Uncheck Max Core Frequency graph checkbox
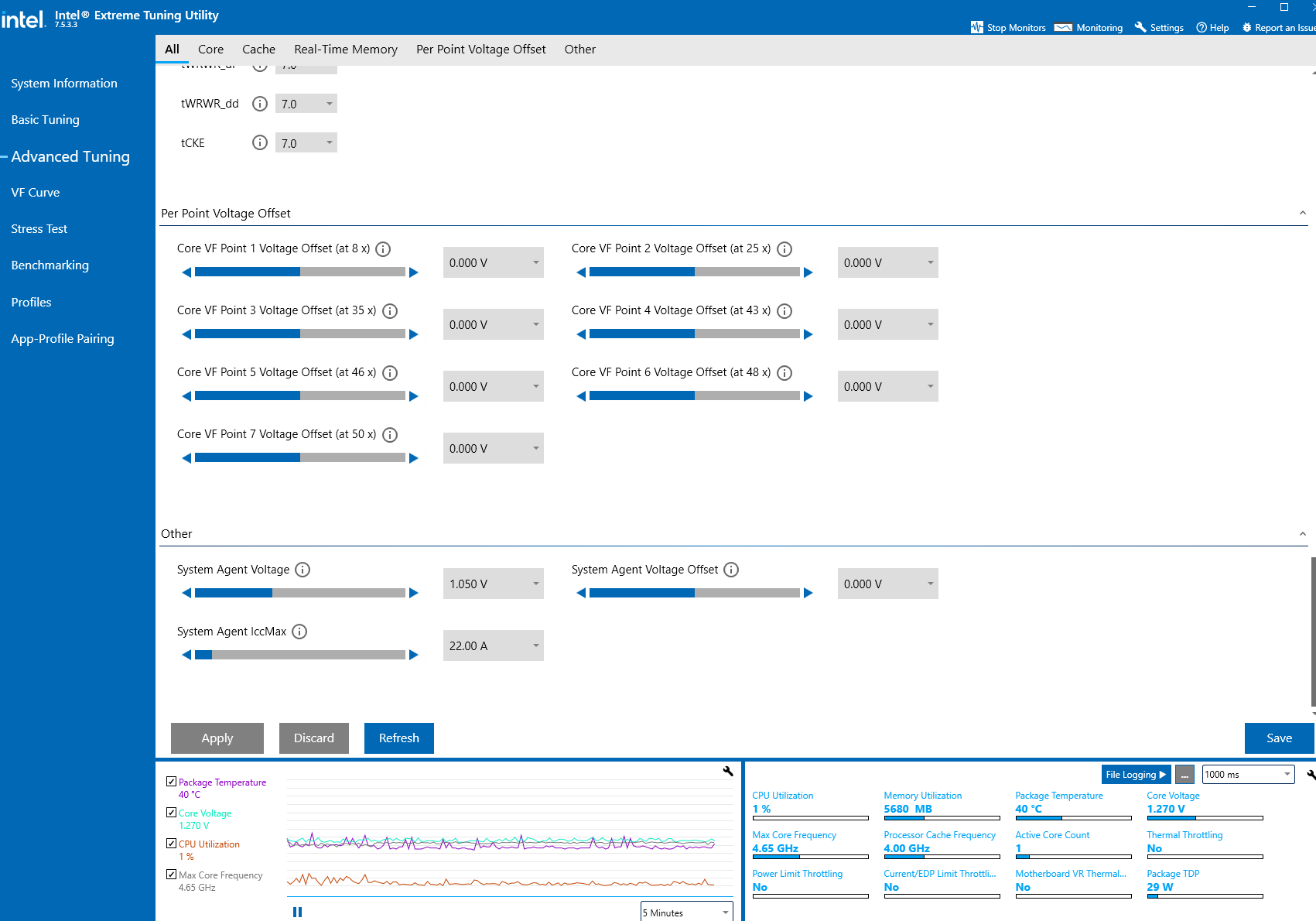This screenshot has height=921, width=1316. (x=171, y=875)
